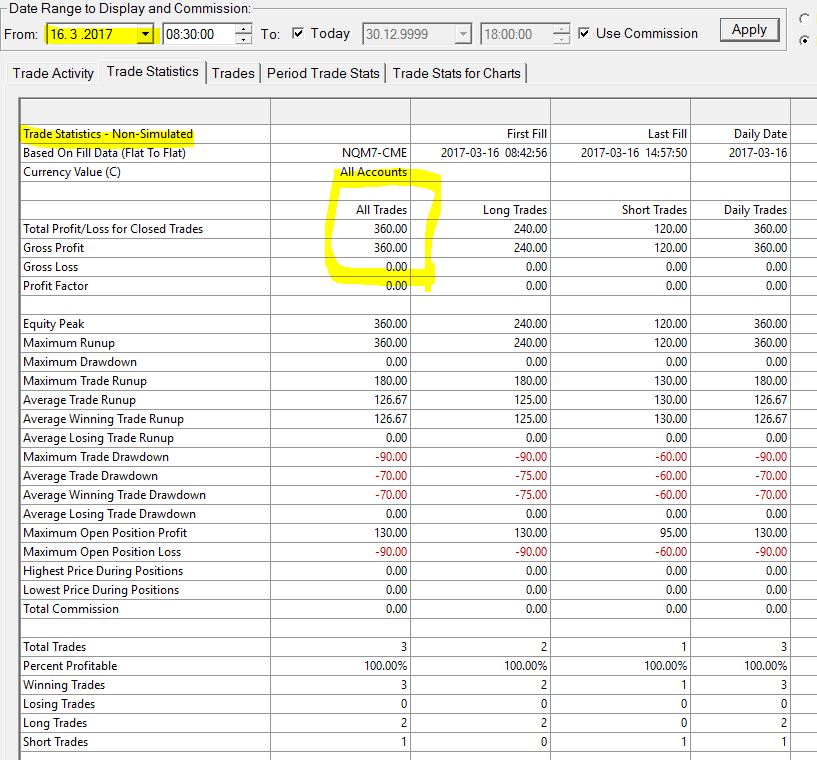Click the Trade Statistics - Non-Simulated heading
This screenshot has height=760, width=817.
coord(108,134)
